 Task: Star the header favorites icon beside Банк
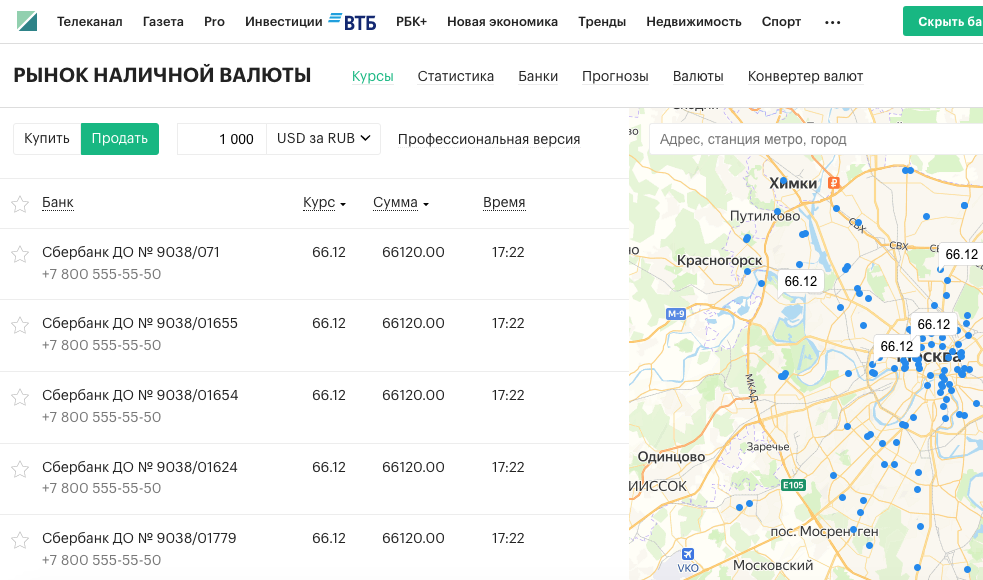click(x=20, y=204)
